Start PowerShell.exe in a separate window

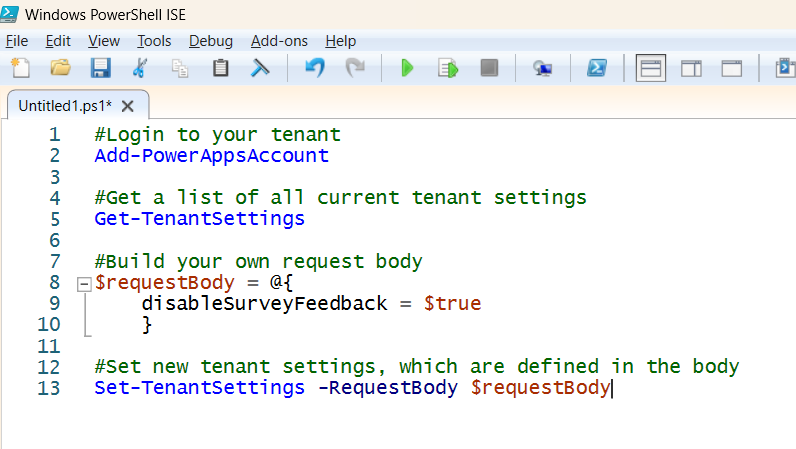click(596, 68)
